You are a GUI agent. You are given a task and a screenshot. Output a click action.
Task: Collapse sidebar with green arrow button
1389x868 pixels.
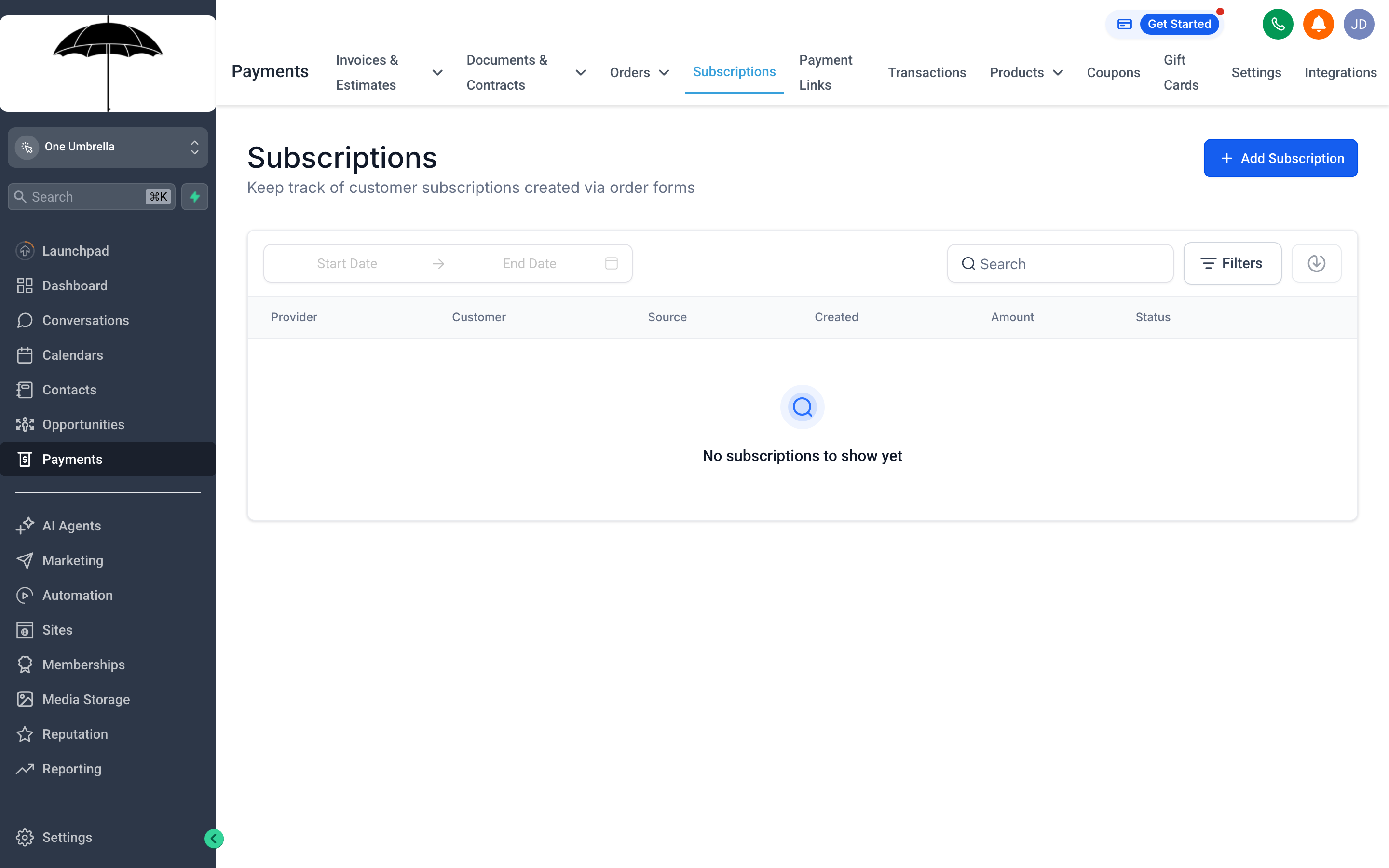(214, 839)
